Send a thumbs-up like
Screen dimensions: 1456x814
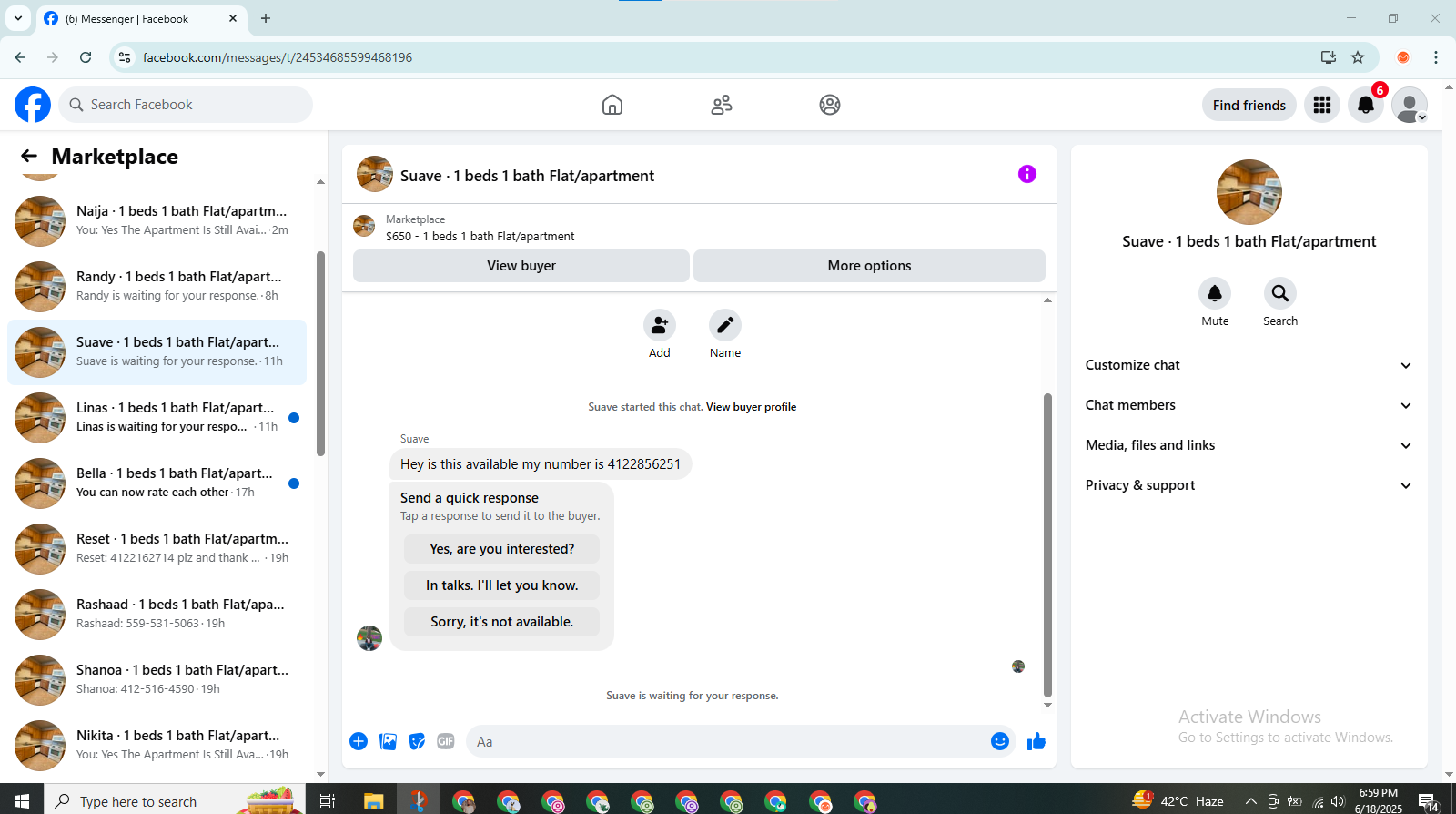coord(1036,741)
